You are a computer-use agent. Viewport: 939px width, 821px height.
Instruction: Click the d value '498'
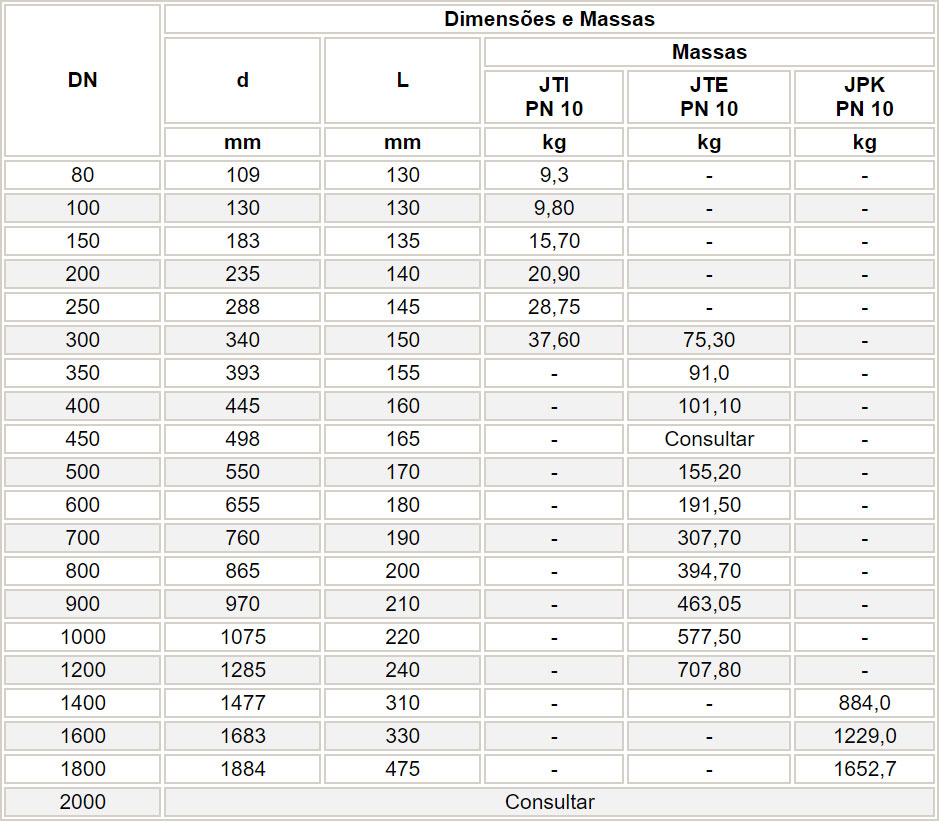[243, 438]
